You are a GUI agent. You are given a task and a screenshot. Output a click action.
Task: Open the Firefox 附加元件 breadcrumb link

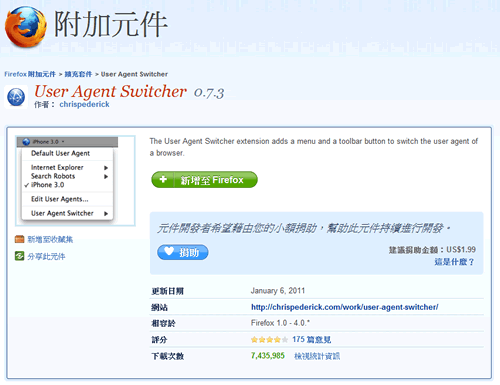click(x=30, y=74)
